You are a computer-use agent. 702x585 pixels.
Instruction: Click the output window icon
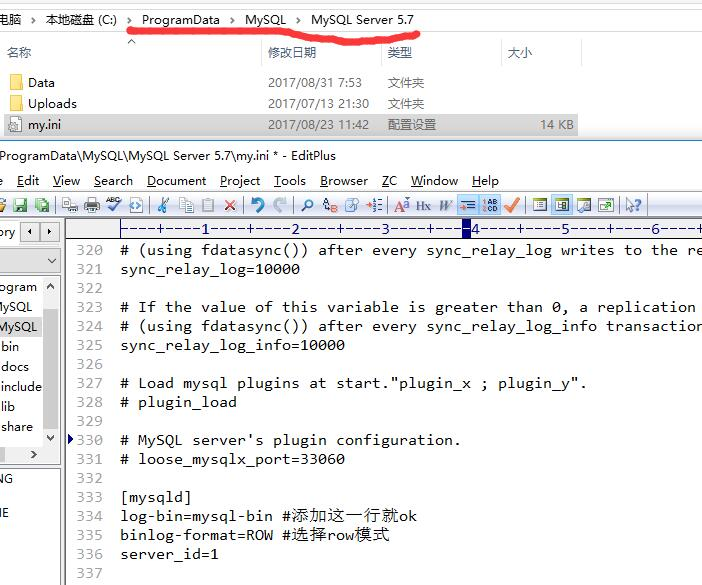point(584,205)
